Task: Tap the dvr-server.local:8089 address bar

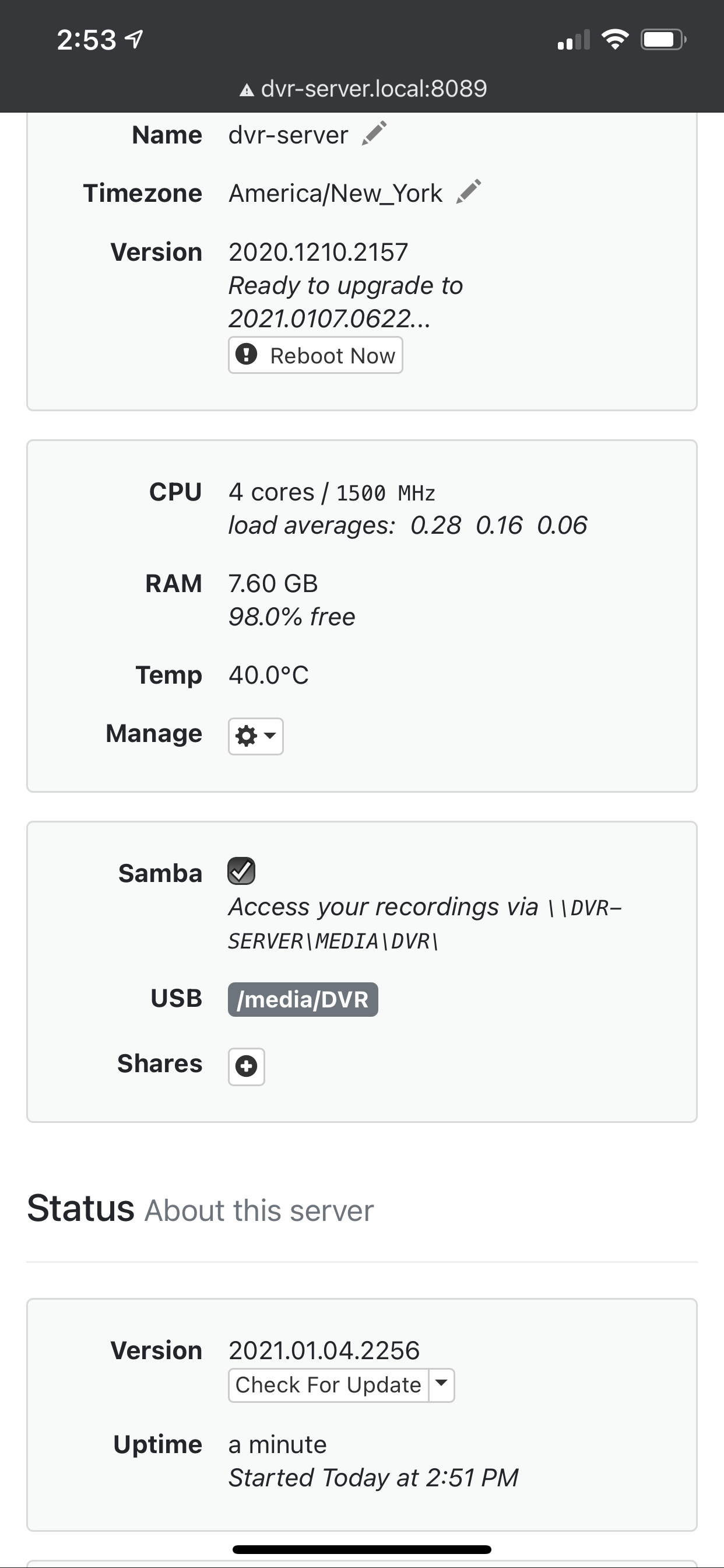Action: [374, 89]
